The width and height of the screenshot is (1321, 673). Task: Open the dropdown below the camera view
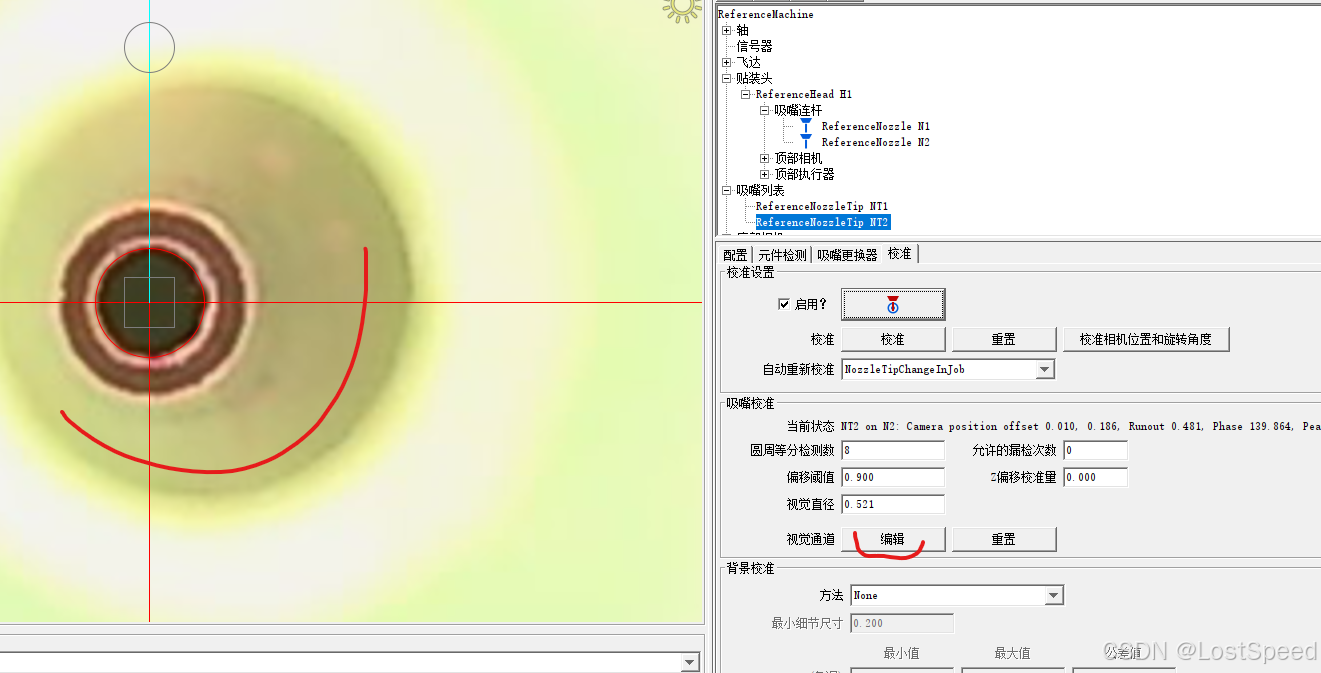(689, 663)
